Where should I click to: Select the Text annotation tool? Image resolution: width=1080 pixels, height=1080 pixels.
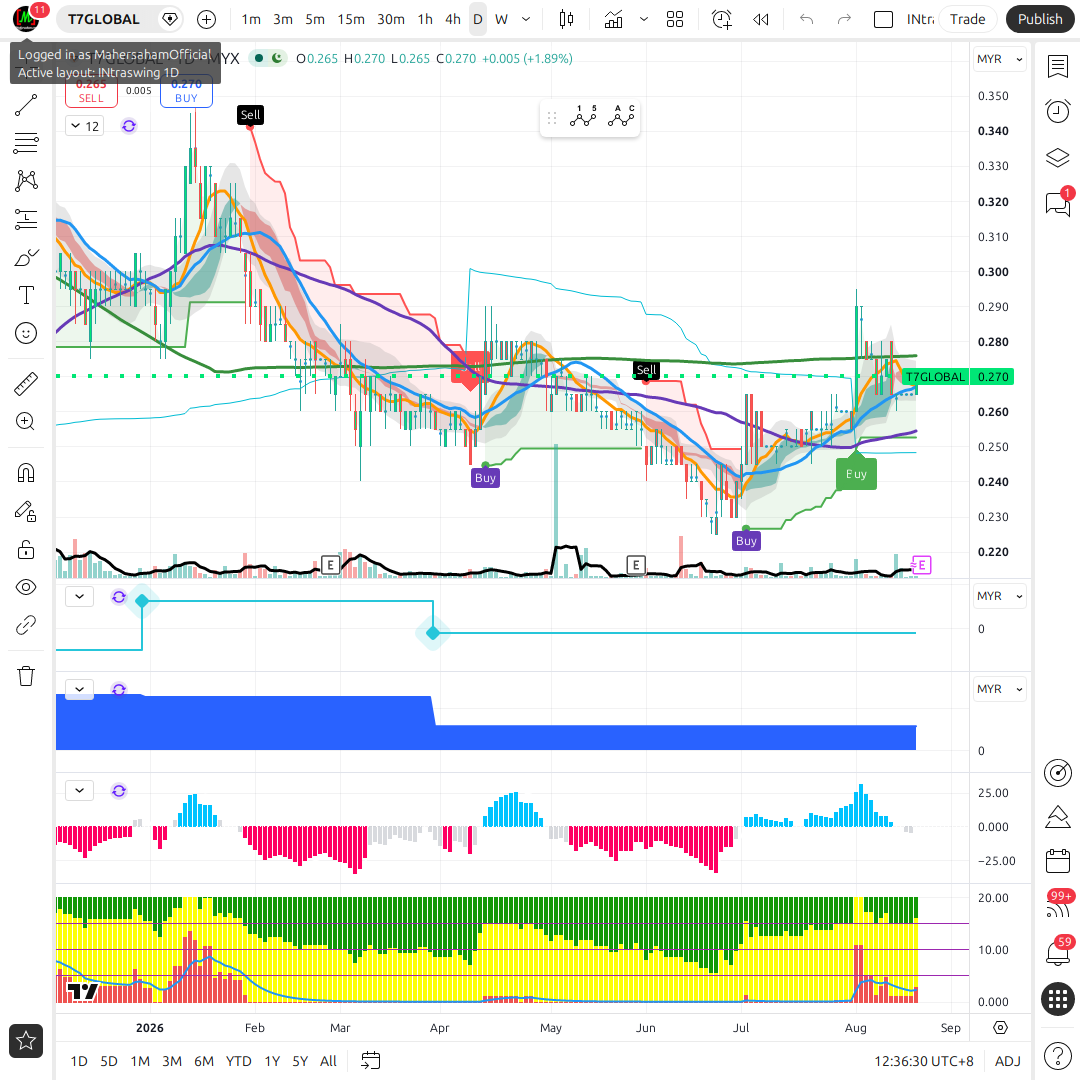[26, 295]
